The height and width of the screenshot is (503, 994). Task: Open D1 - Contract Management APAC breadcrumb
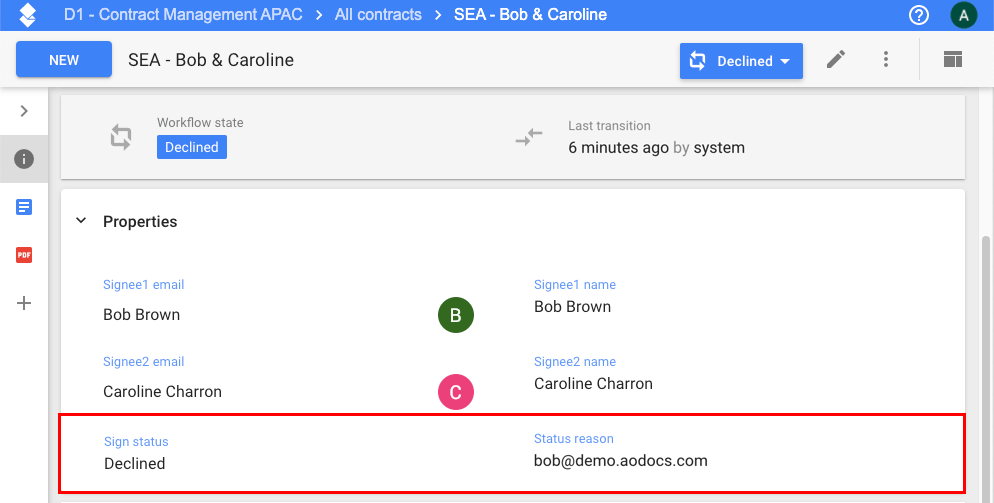click(184, 15)
